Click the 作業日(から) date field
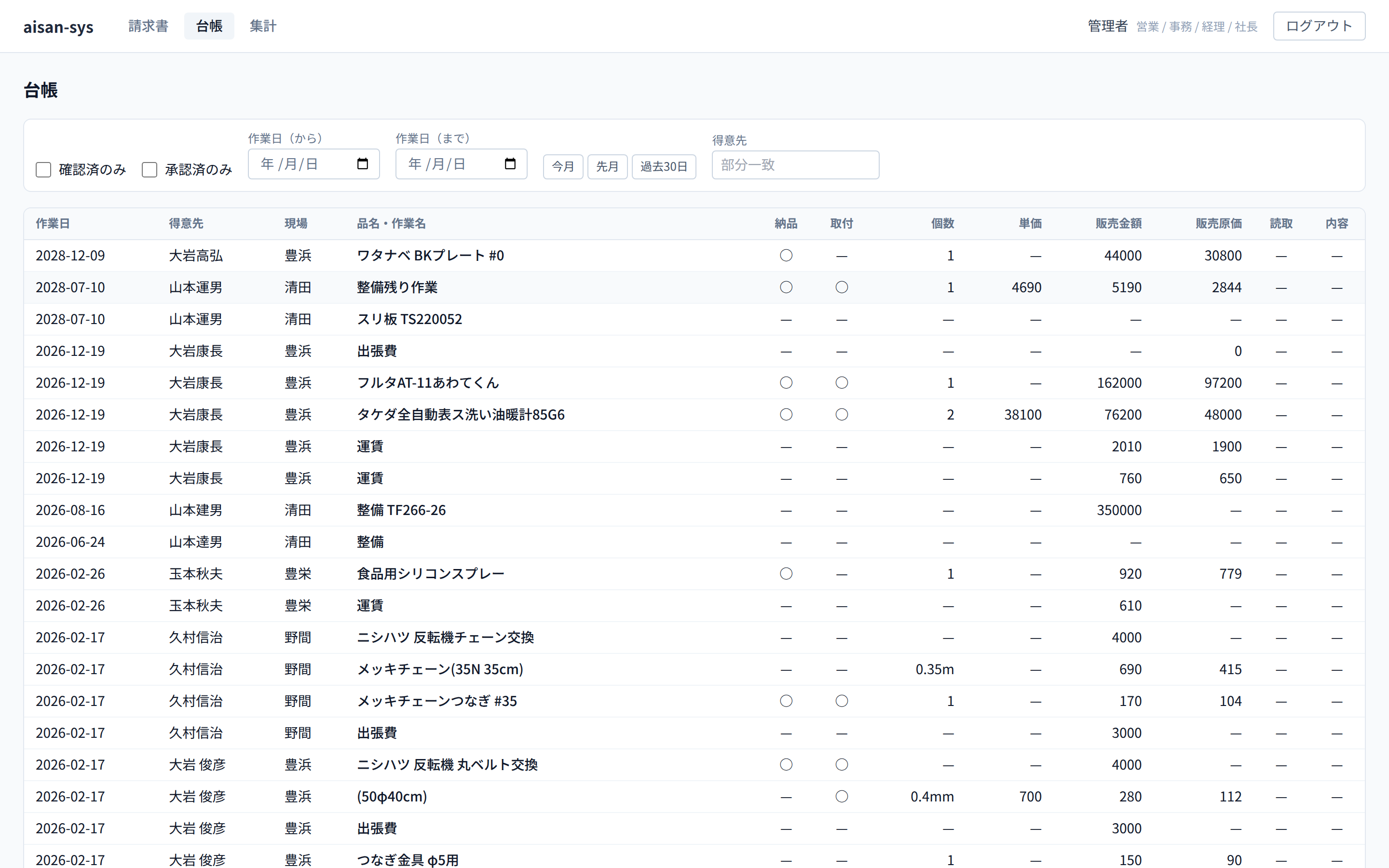This screenshot has width=1389, height=868. [313, 164]
